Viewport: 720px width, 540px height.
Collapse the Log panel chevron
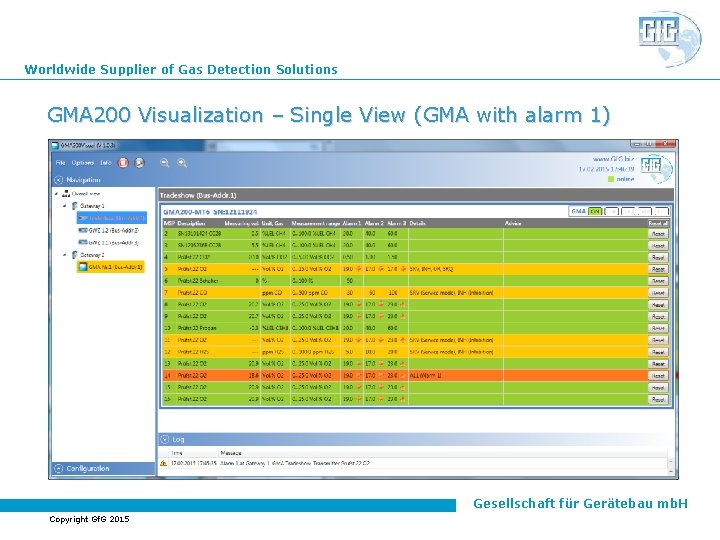pos(165,439)
